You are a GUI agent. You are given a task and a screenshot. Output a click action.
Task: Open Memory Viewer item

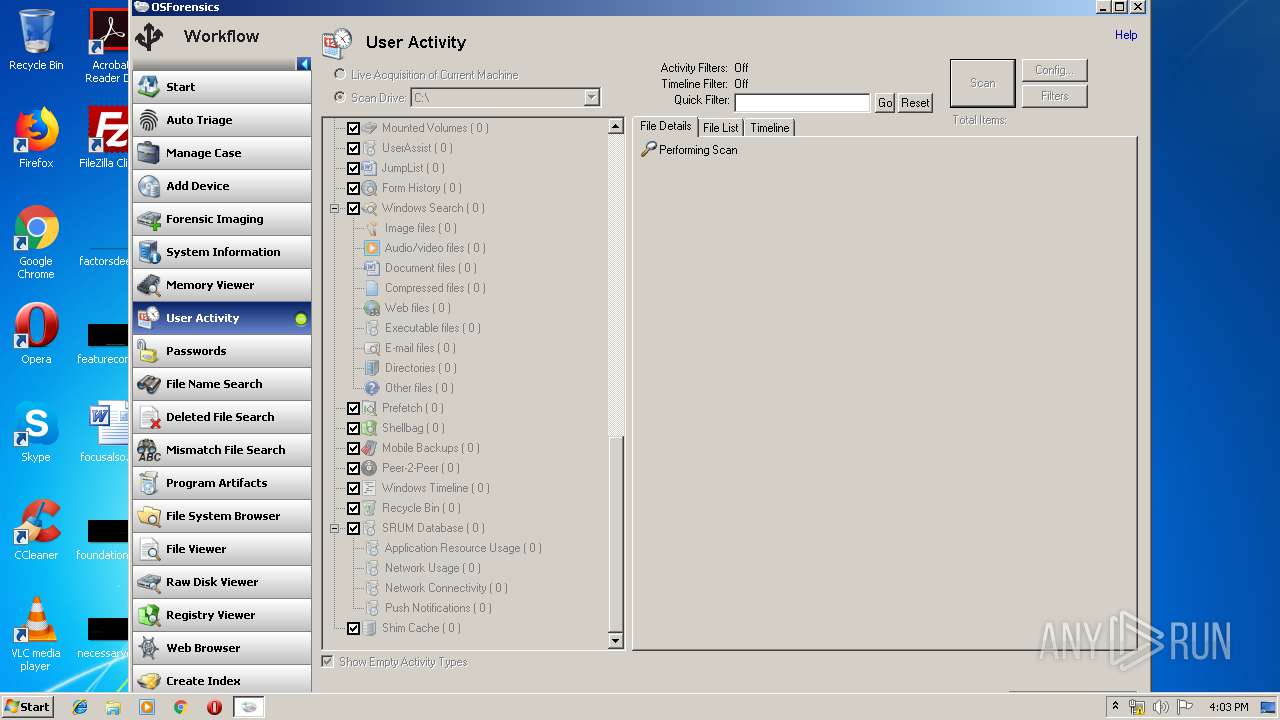(x=221, y=285)
